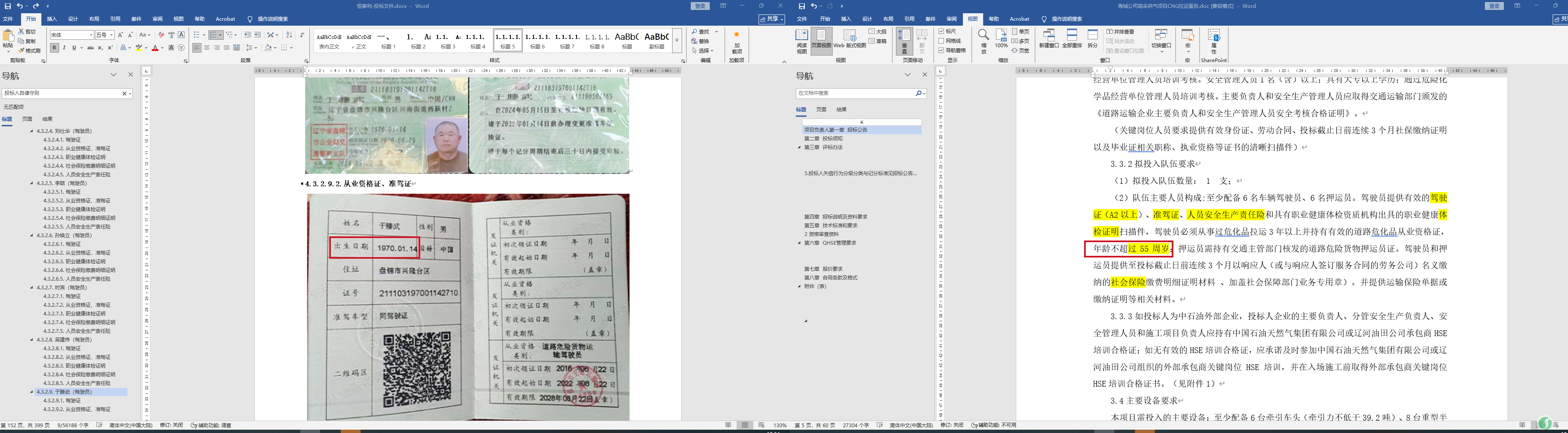Undo last action in left Word window
1568x433 pixels.
pos(19,6)
